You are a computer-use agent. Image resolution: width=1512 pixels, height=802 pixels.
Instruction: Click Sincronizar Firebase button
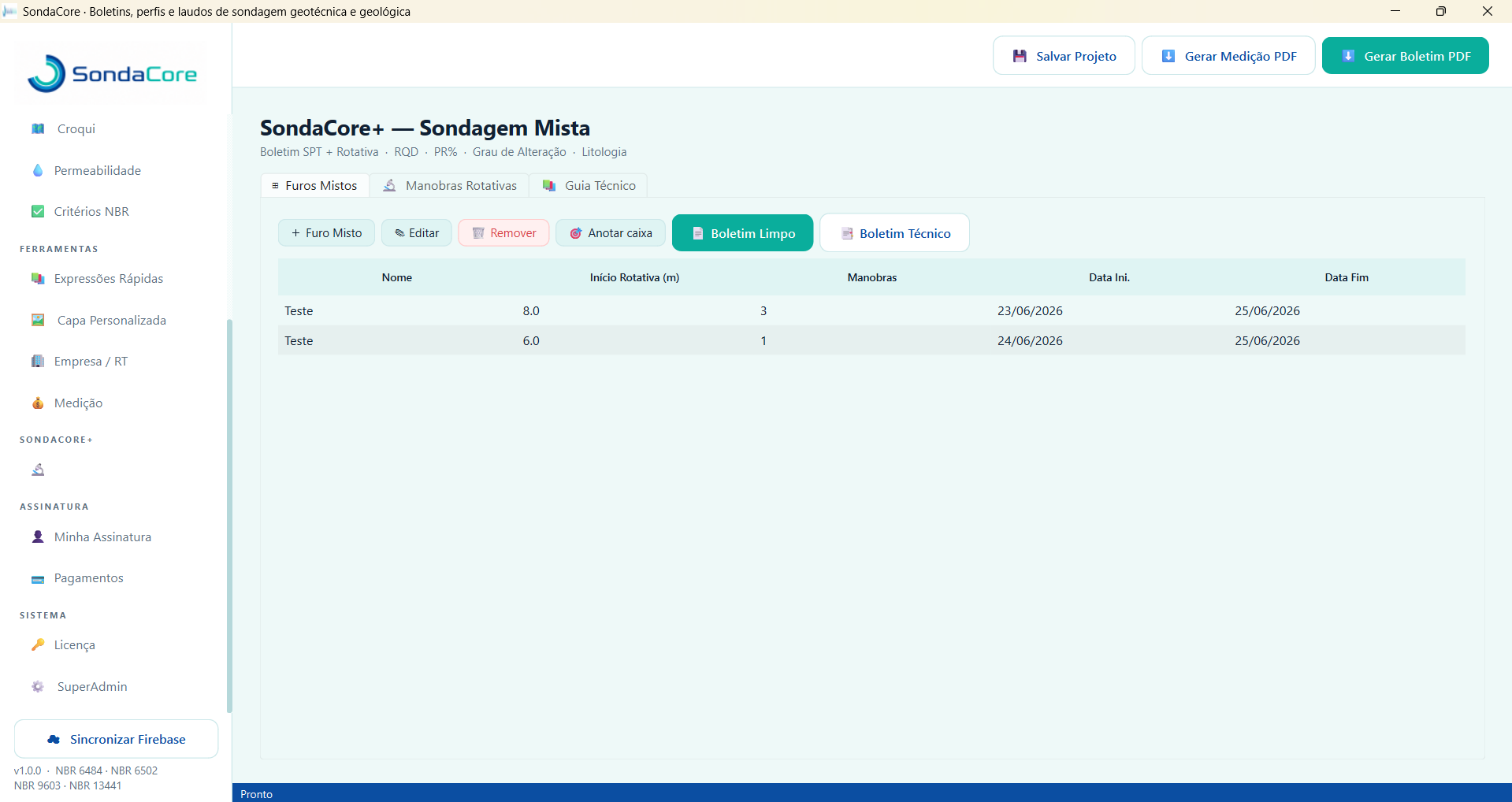point(117,739)
